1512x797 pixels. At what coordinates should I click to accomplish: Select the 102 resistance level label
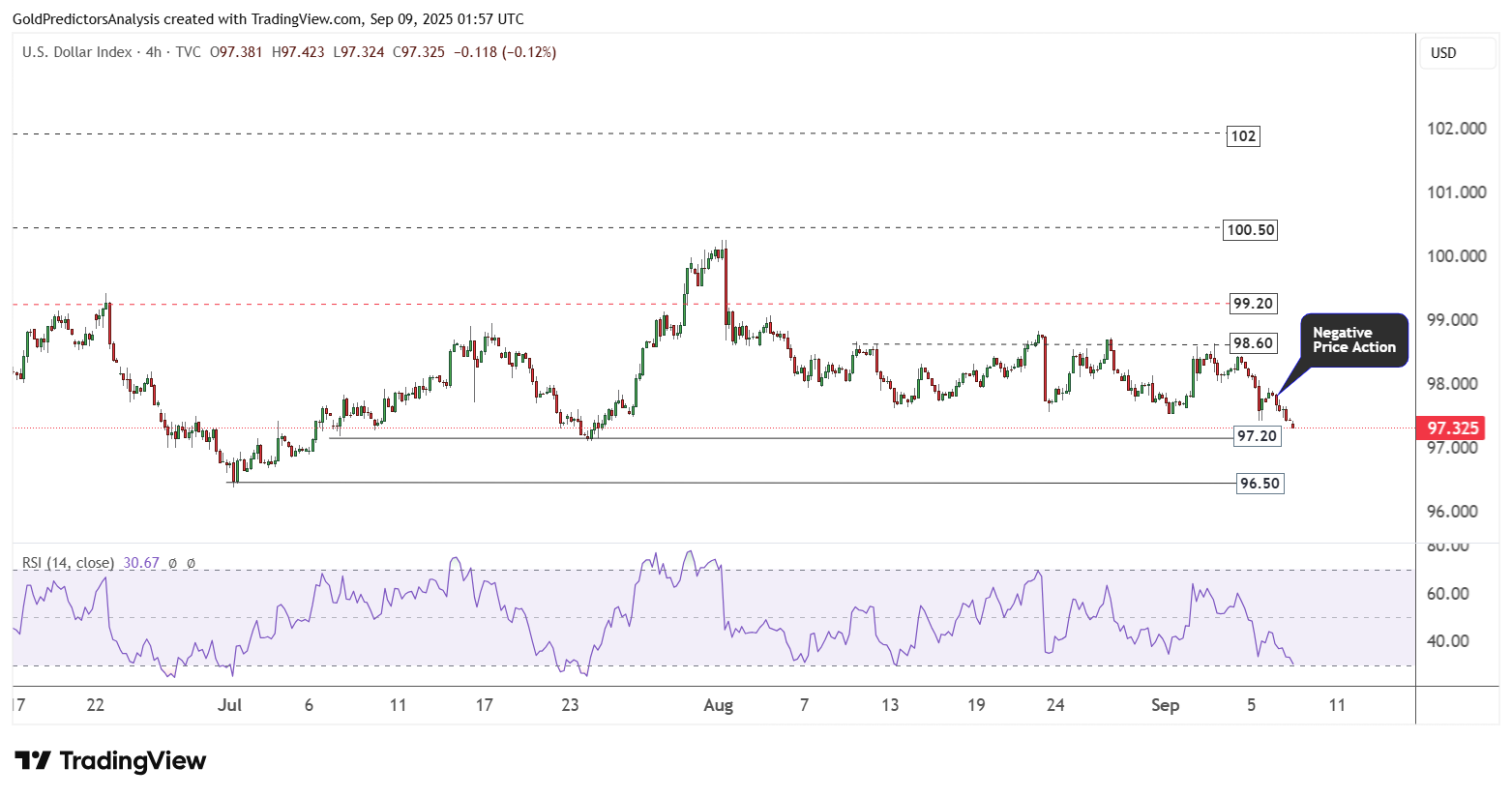pyautogui.click(x=1243, y=136)
